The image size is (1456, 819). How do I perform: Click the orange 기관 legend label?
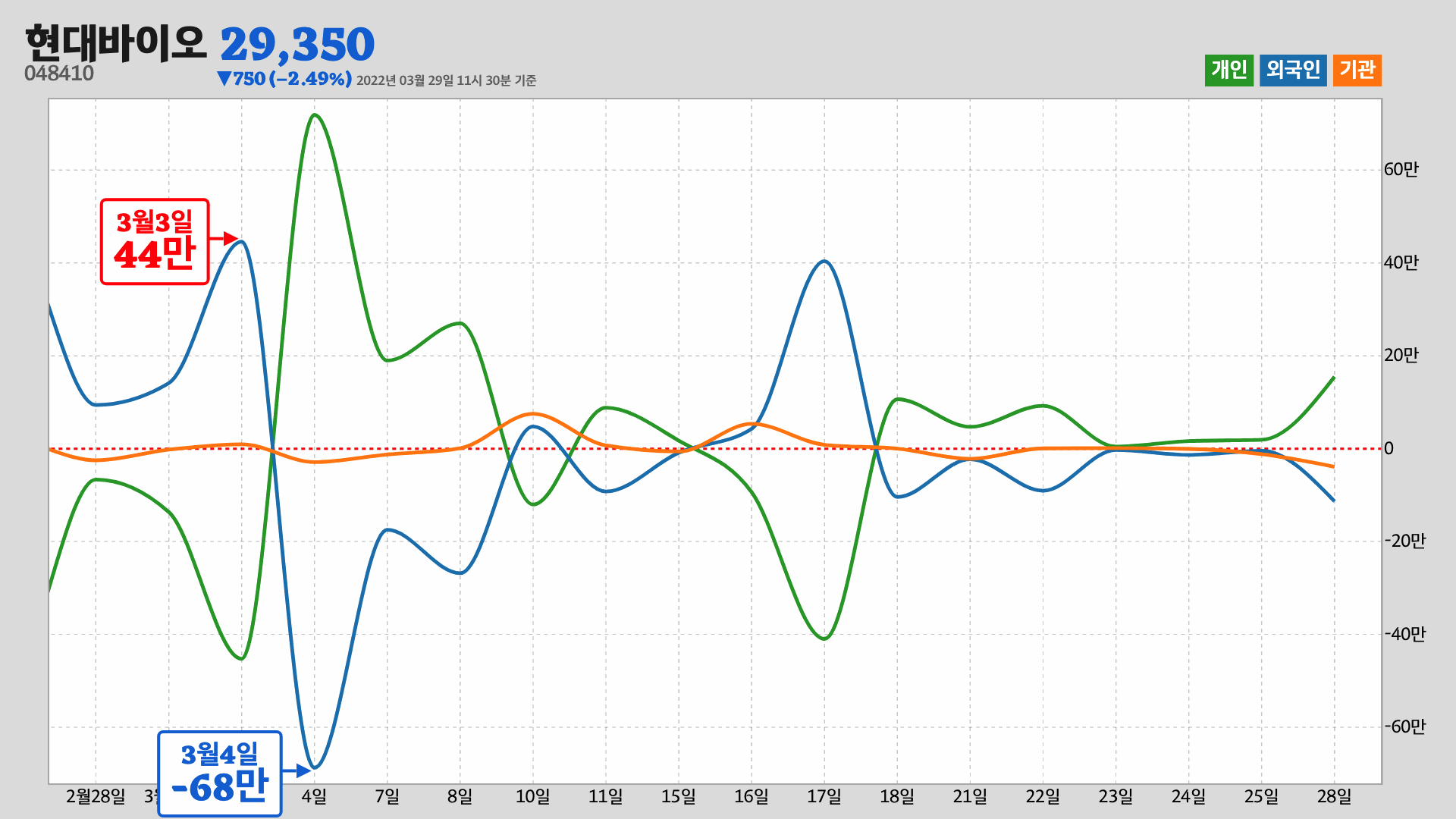[x=1357, y=71]
